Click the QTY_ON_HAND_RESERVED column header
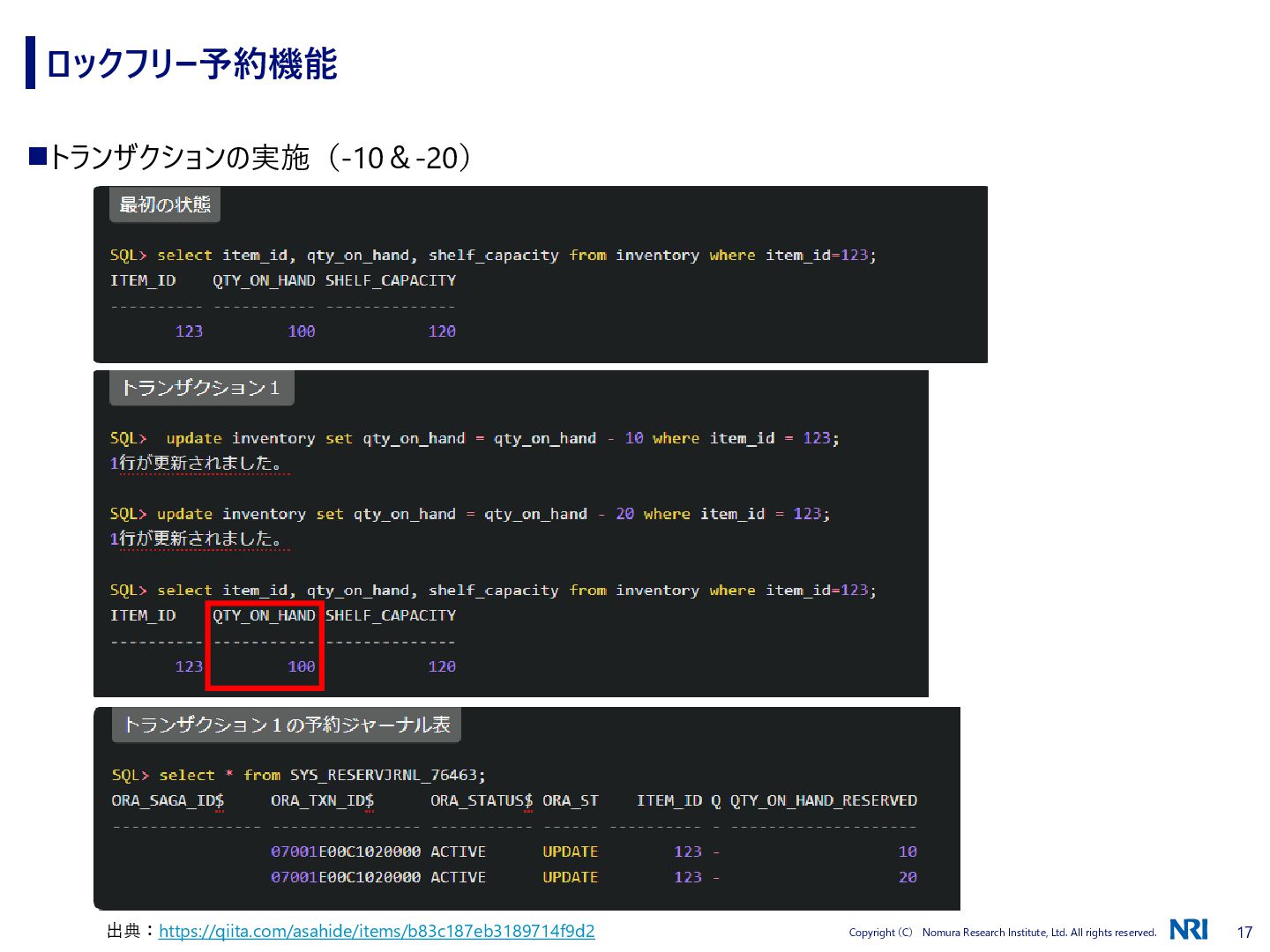 coord(824,800)
